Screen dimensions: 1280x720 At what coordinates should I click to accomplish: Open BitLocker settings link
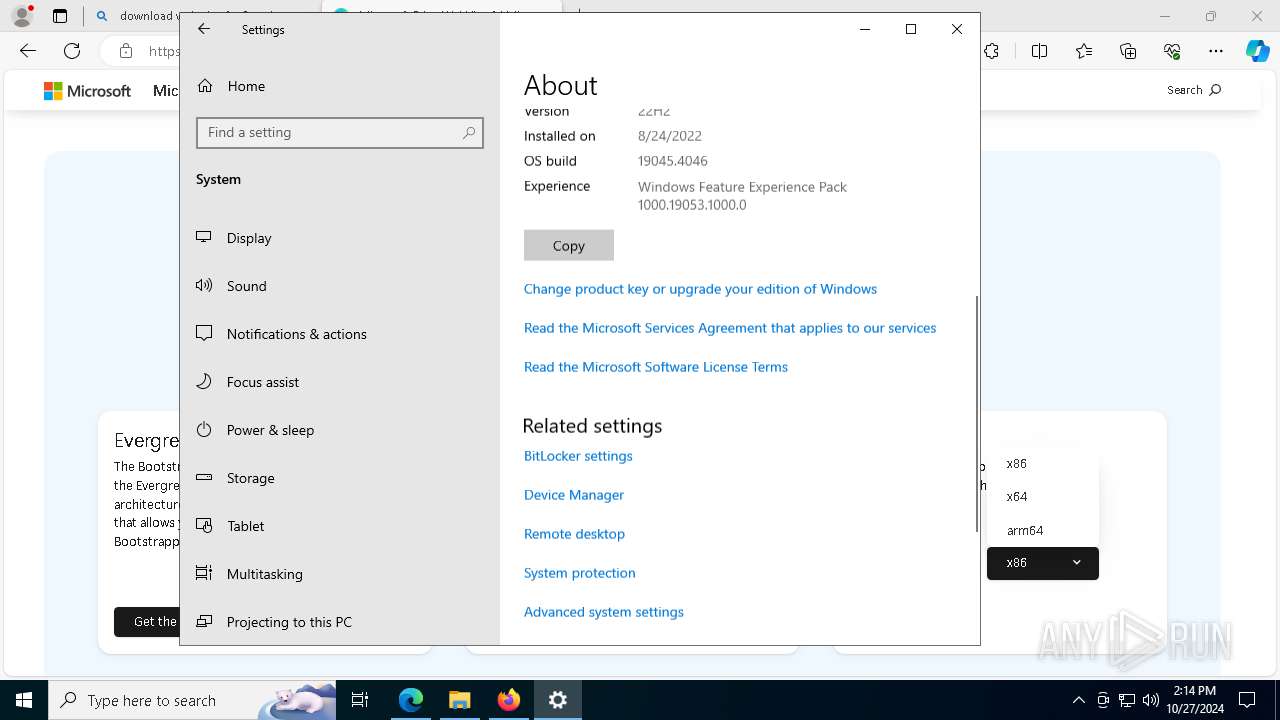pos(578,456)
